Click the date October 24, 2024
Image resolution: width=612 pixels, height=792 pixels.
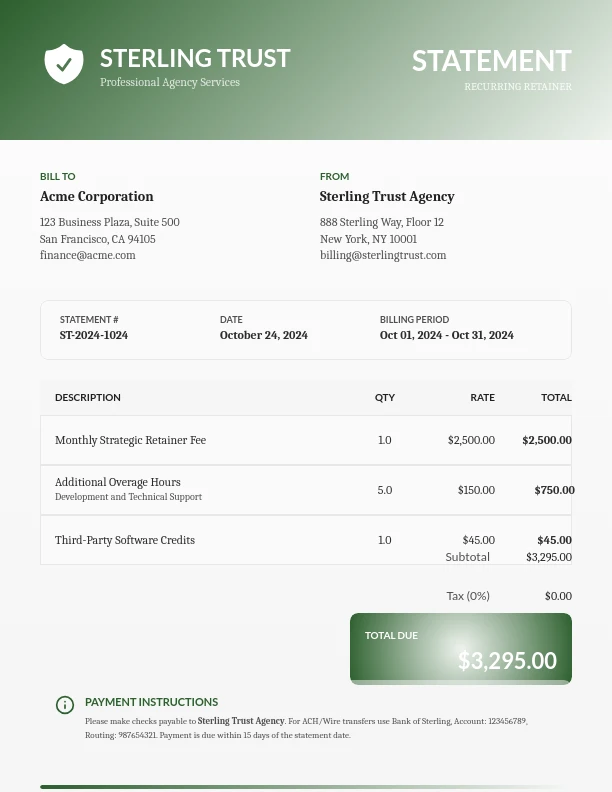click(x=263, y=335)
